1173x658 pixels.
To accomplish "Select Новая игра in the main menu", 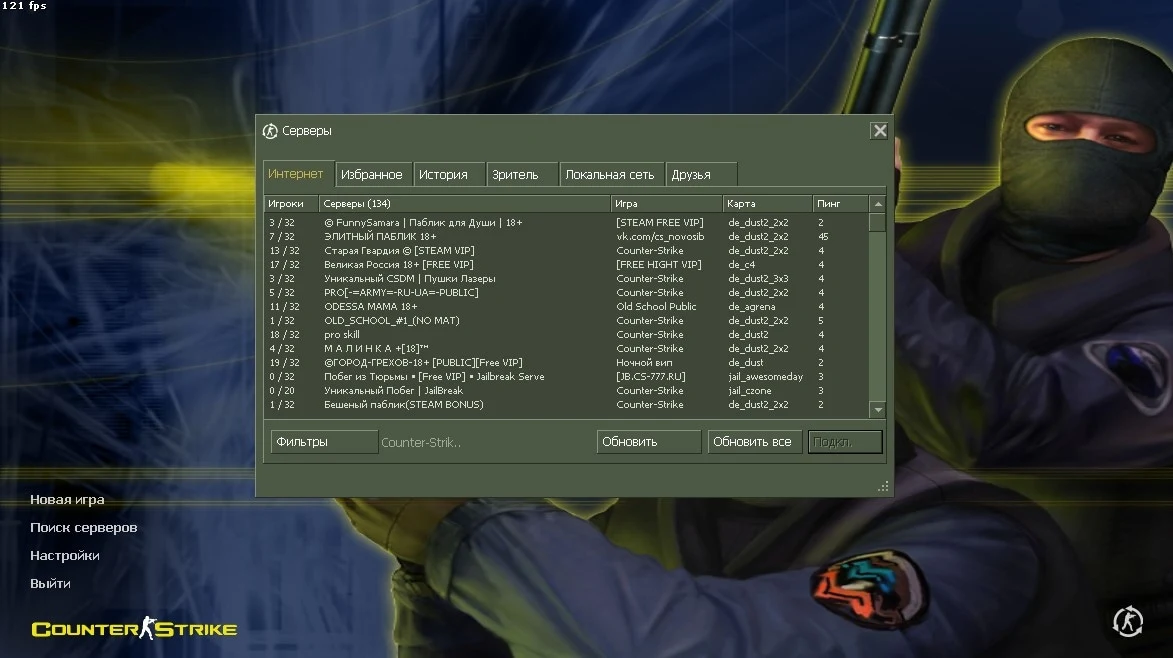I will pyautogui.click(x=67, y=500).
